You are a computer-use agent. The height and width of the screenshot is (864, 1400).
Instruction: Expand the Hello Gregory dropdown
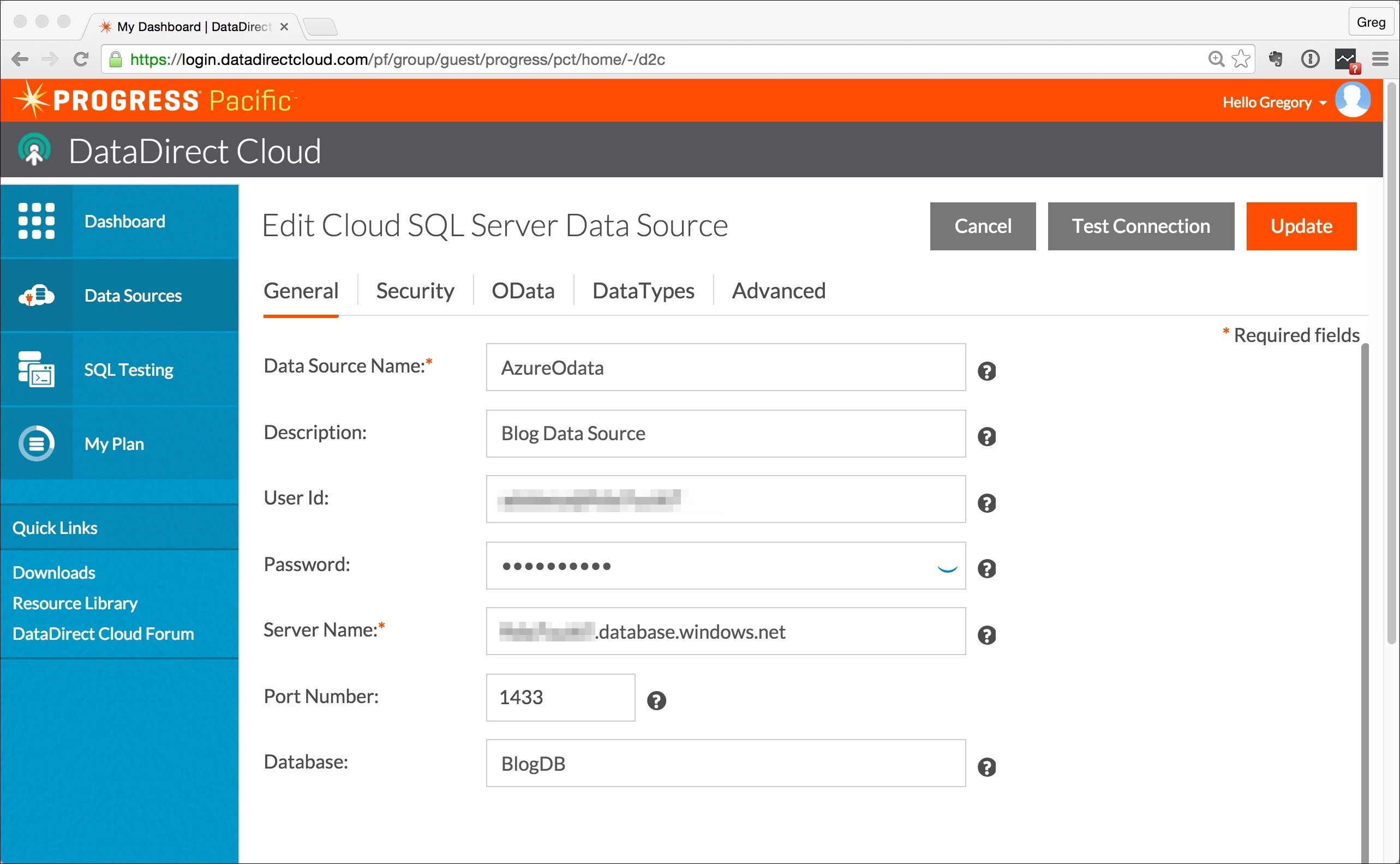(x=1275, y=103)
